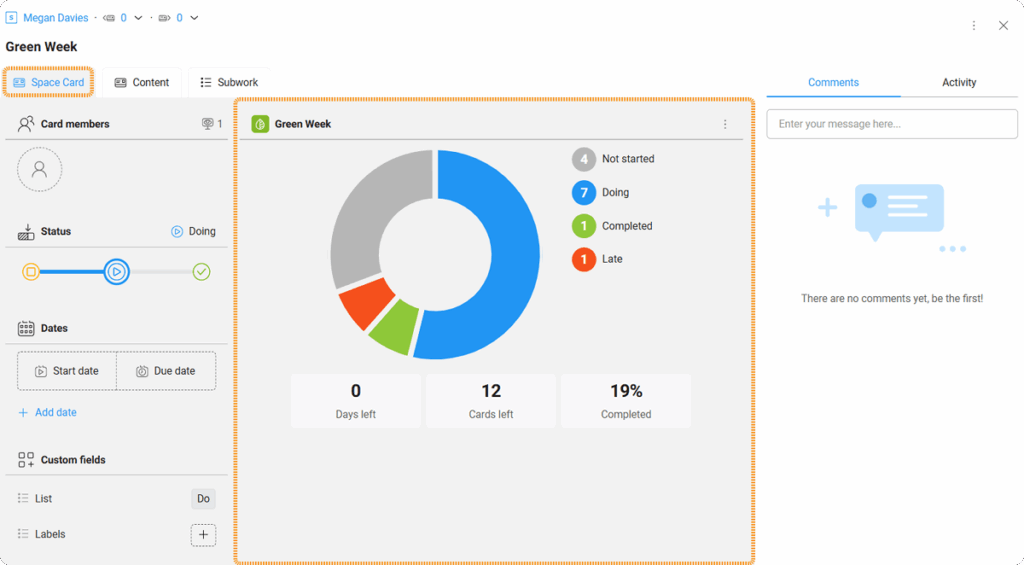Screen dimensions: 1024x565
Task: Open the Activity tab
Action: pos(958,82)
